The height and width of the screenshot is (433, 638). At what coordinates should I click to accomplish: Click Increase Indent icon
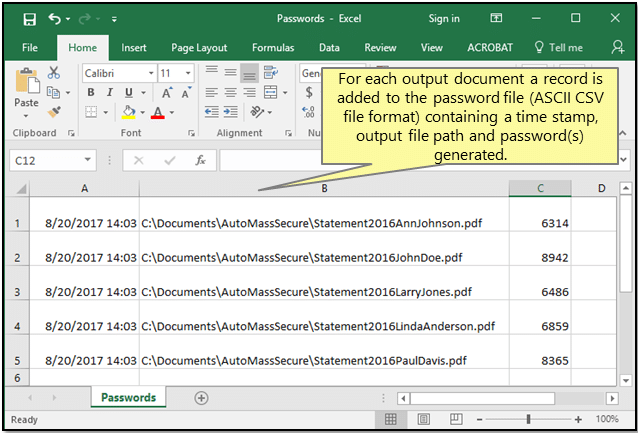tap(231, 112)
